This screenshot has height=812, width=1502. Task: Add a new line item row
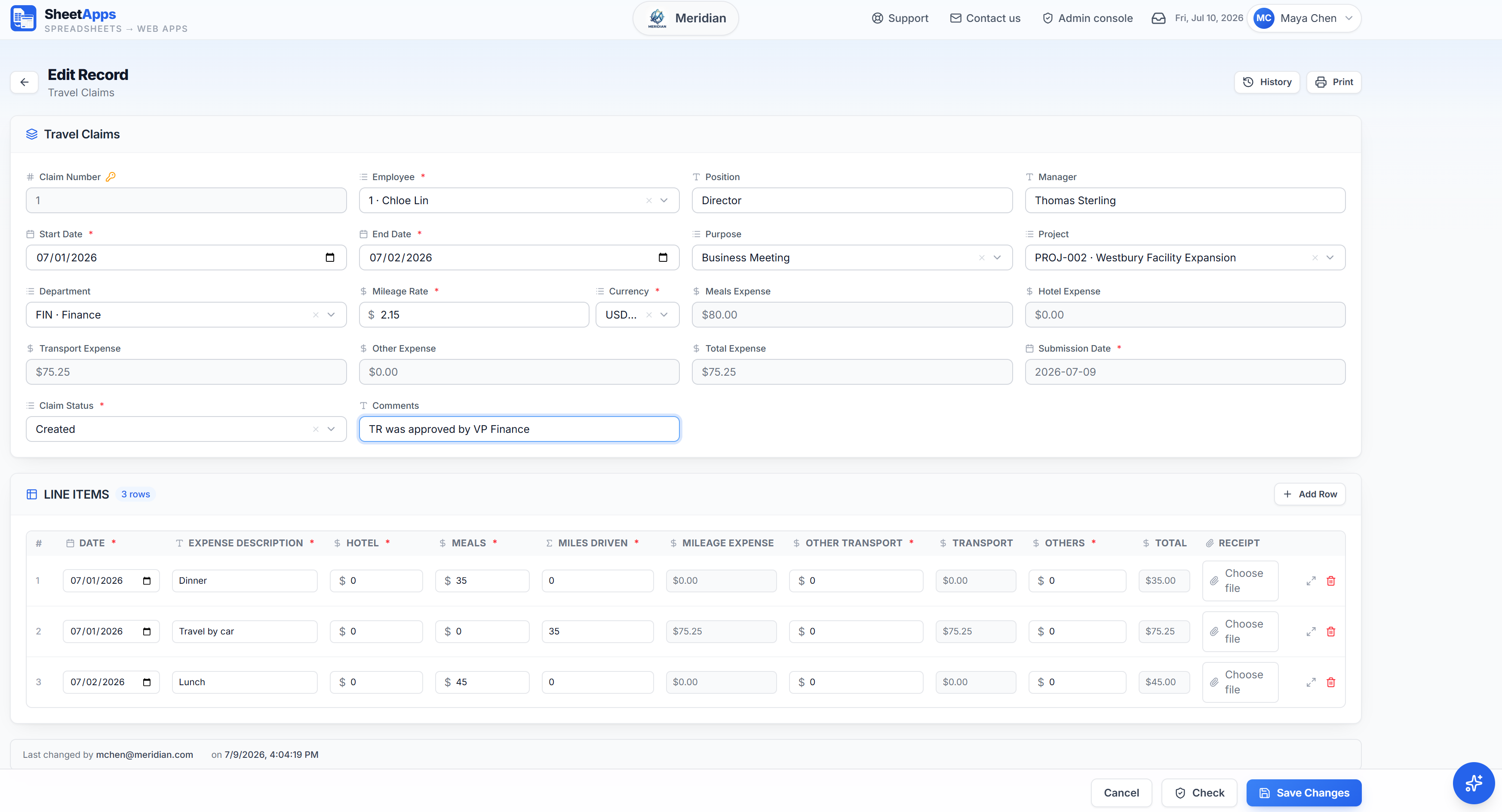(1310, 494)
